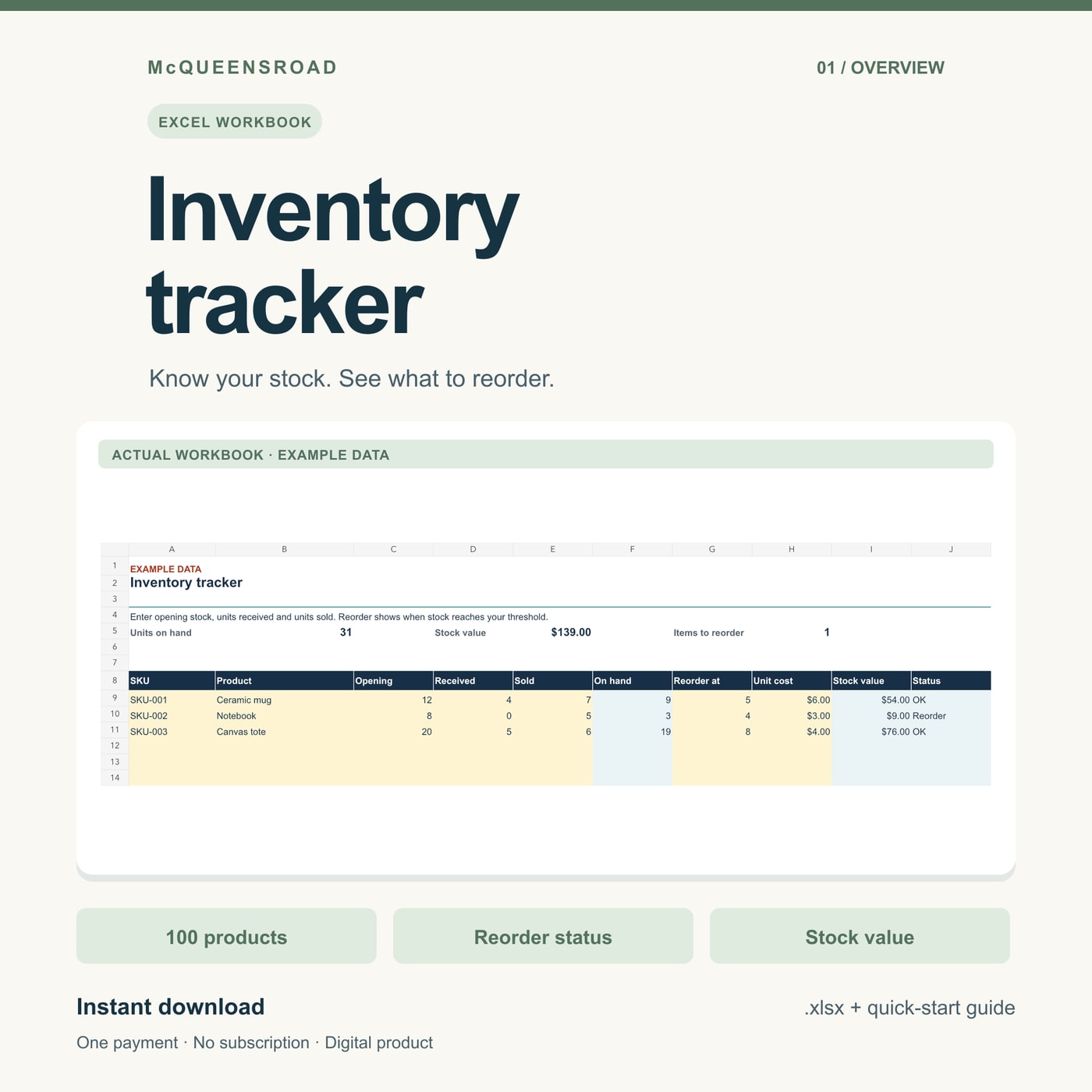
Task: Click the Sold column header cell
Action: 553,681
